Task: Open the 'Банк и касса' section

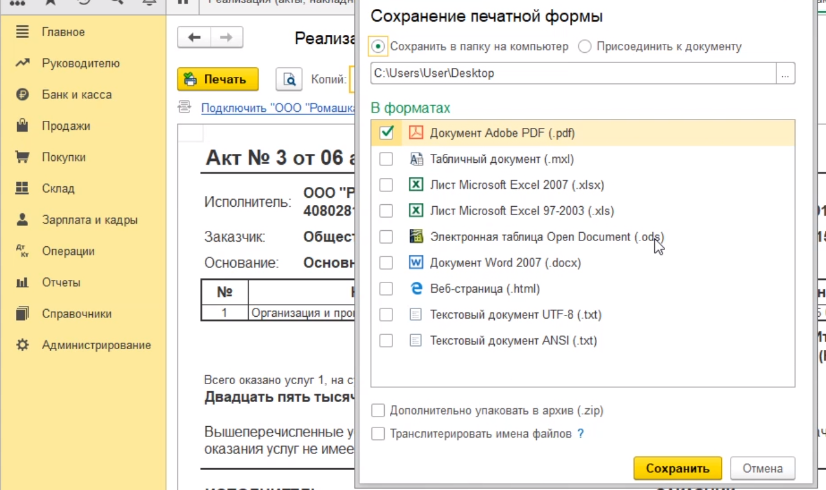Action: 76,95
